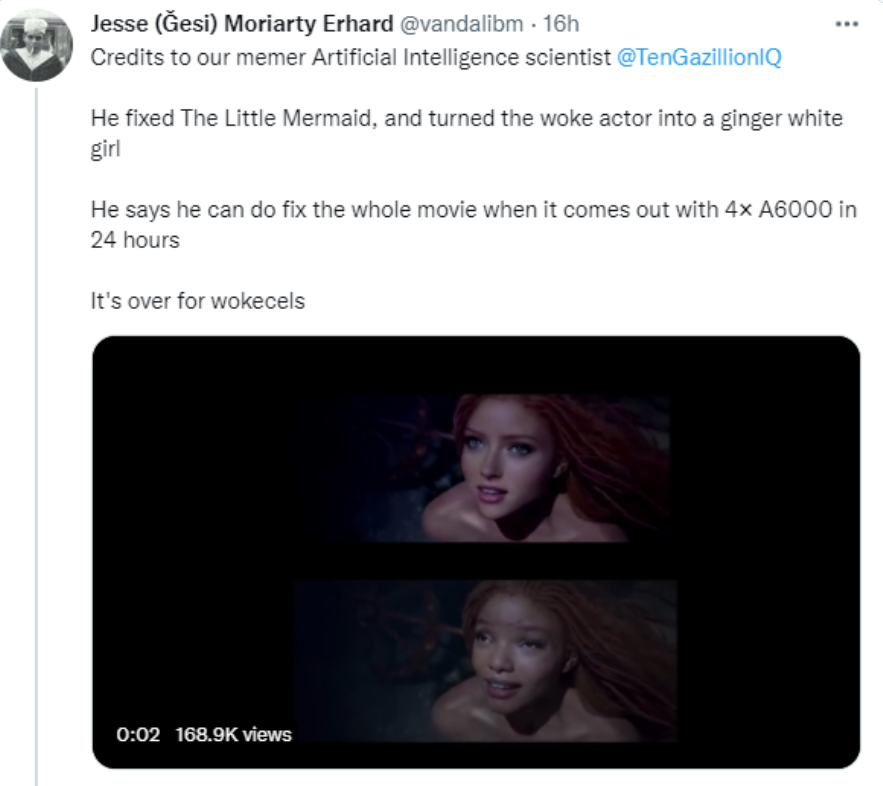Click the 168.9K views counter
Image resolution: width=883 pixels, height=786 pixels.
tap(233, 734)
